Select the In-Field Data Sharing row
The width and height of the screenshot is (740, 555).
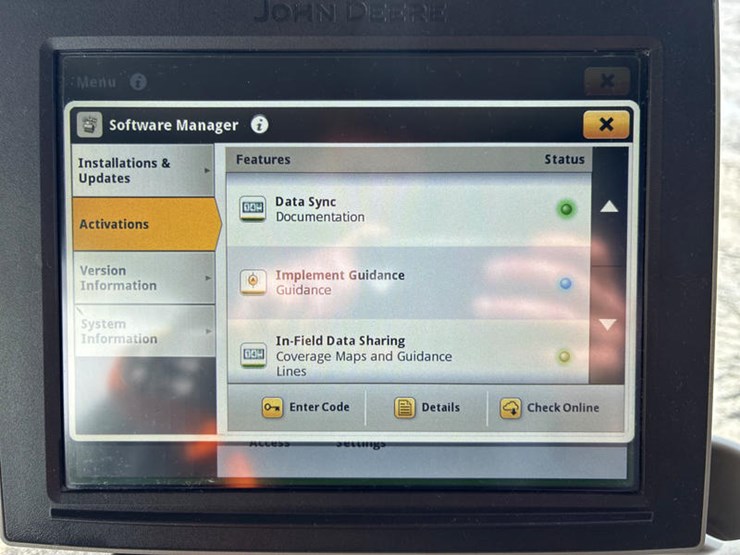click(x=408, y=352)
